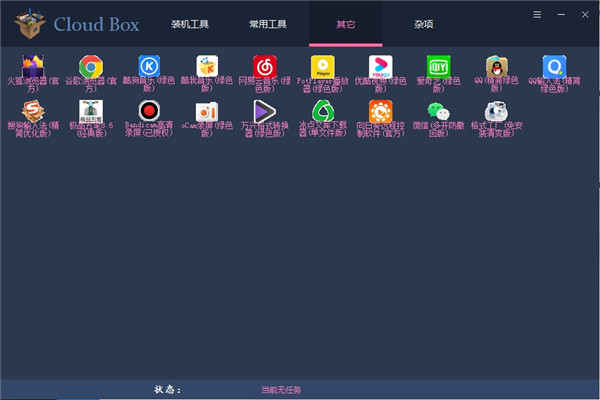Select the blue QQ input method icon
This screenshot has width=600, height=400.
pyautogui.click(x=555, y=67)
